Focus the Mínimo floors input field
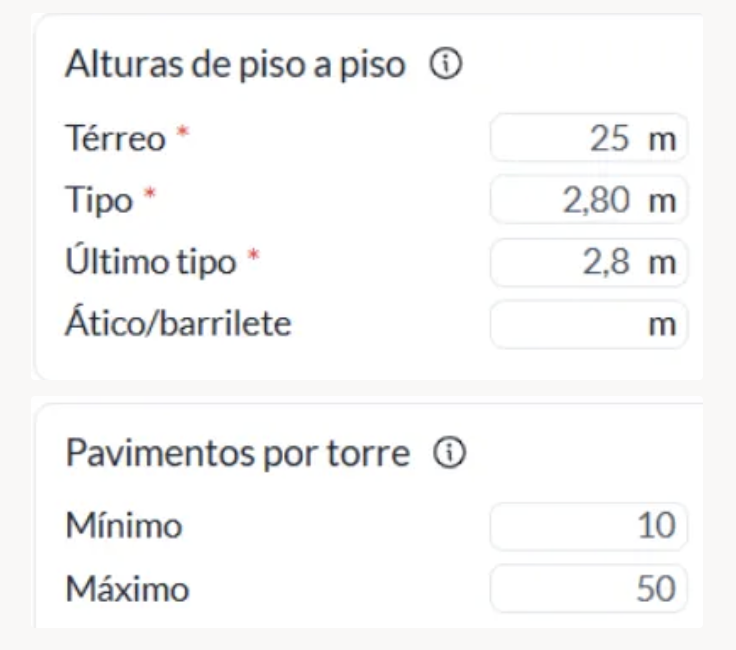 coord(588,527)
